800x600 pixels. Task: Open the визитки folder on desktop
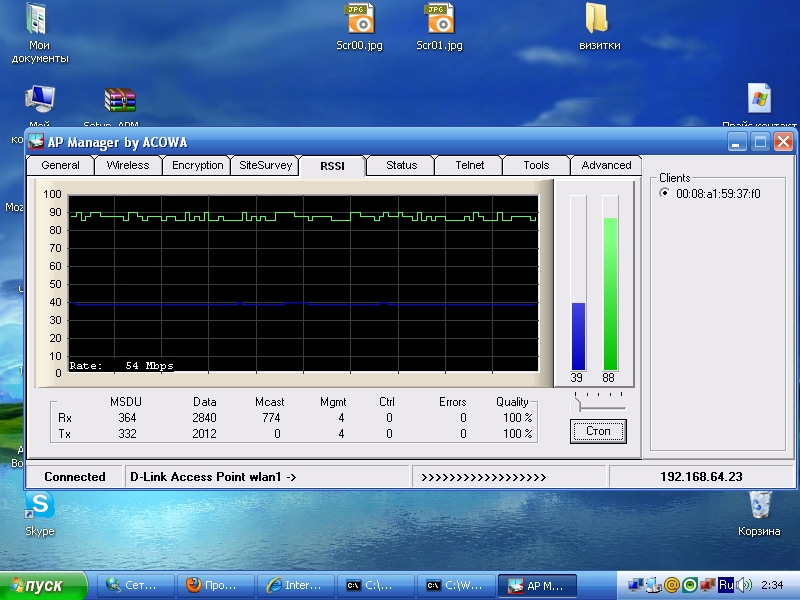click(598, 19)
